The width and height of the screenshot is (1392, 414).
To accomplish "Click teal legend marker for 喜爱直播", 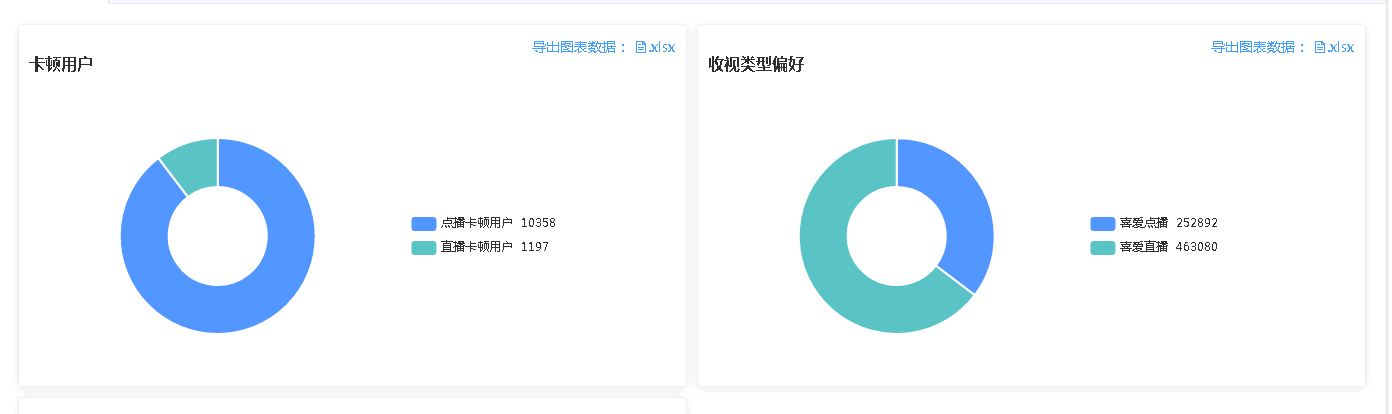I will click(x=1102, y=247).
